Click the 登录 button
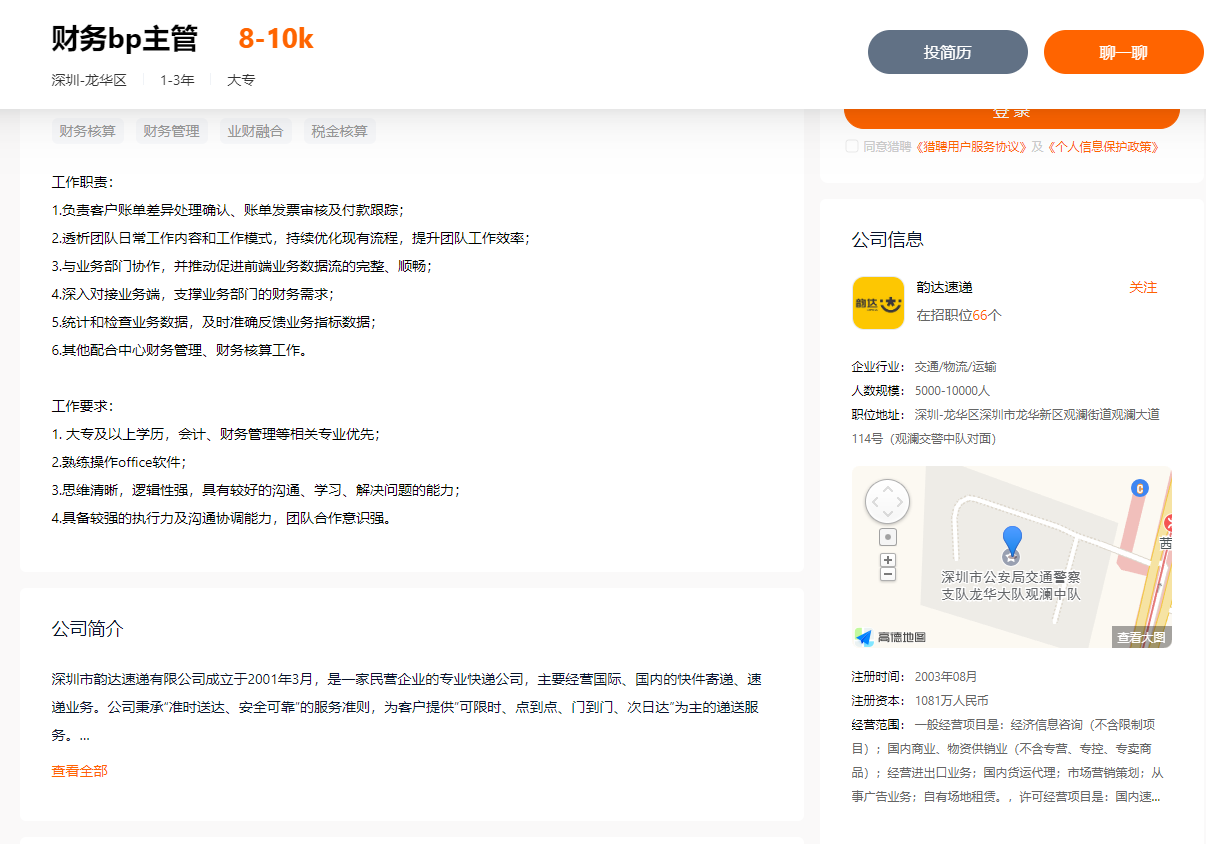 [x=1011, y=112]
